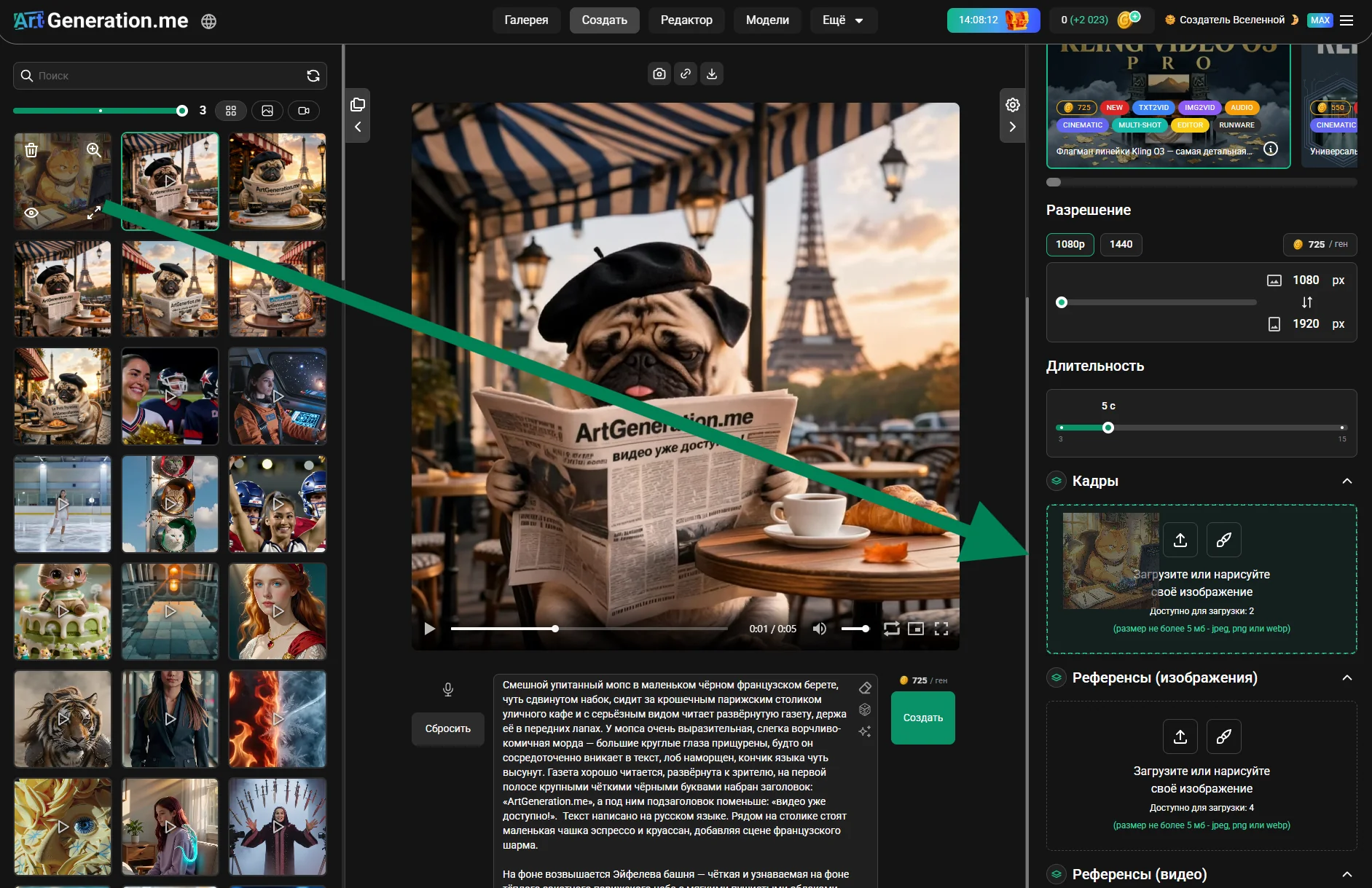
Task: Click the resolution size slider track
Action: coord(1156,302)
